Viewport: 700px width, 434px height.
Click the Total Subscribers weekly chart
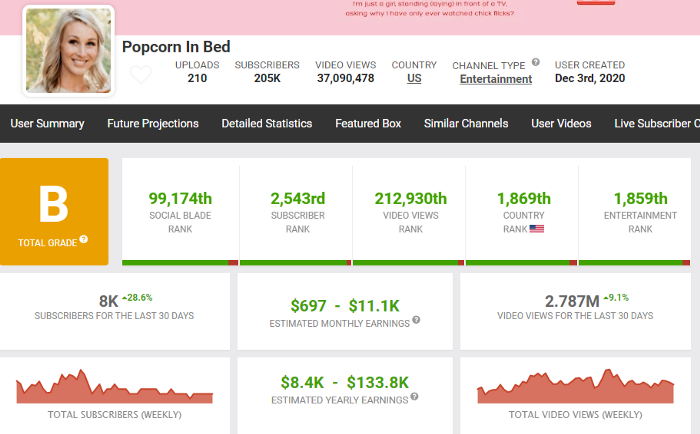click(115, 387)
